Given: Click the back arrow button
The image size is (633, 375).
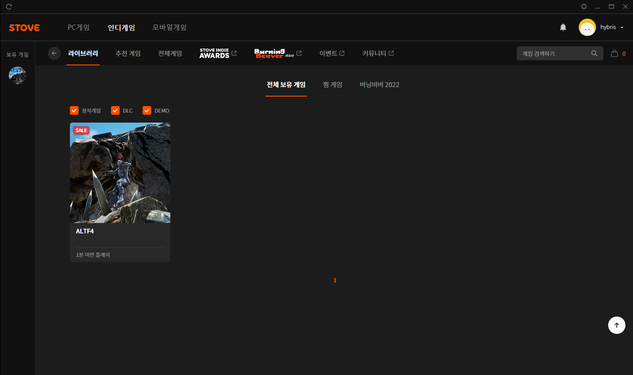Looking at the screenshot, I should 54,53.
